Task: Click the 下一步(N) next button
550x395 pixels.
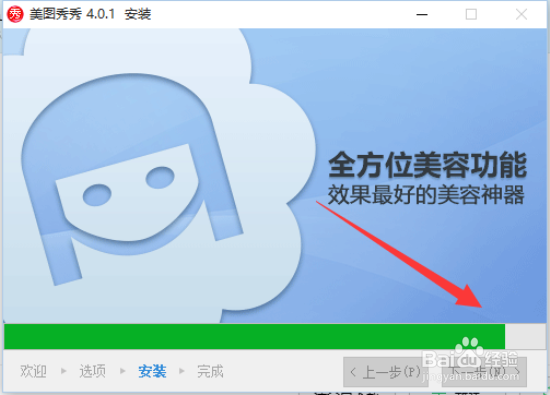Action: pos(484,372)
